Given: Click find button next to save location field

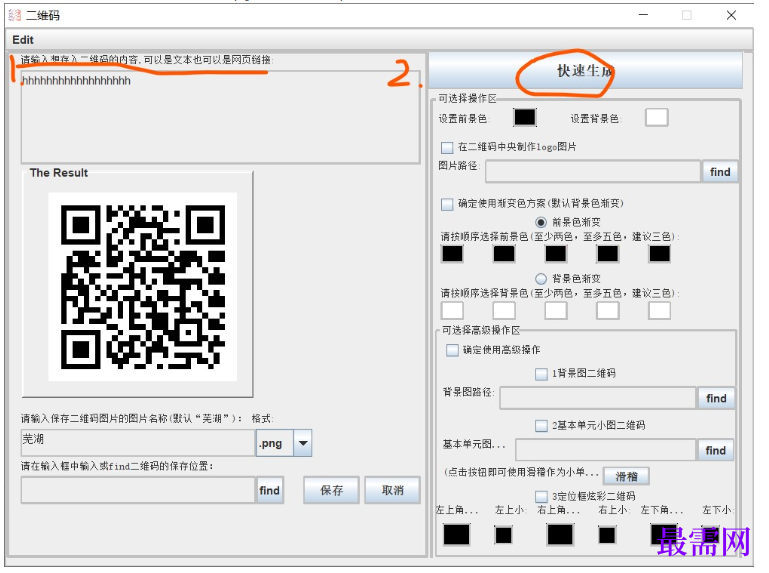Looking at the screenshot, I should pyautogui.click(x=269, y=490).
